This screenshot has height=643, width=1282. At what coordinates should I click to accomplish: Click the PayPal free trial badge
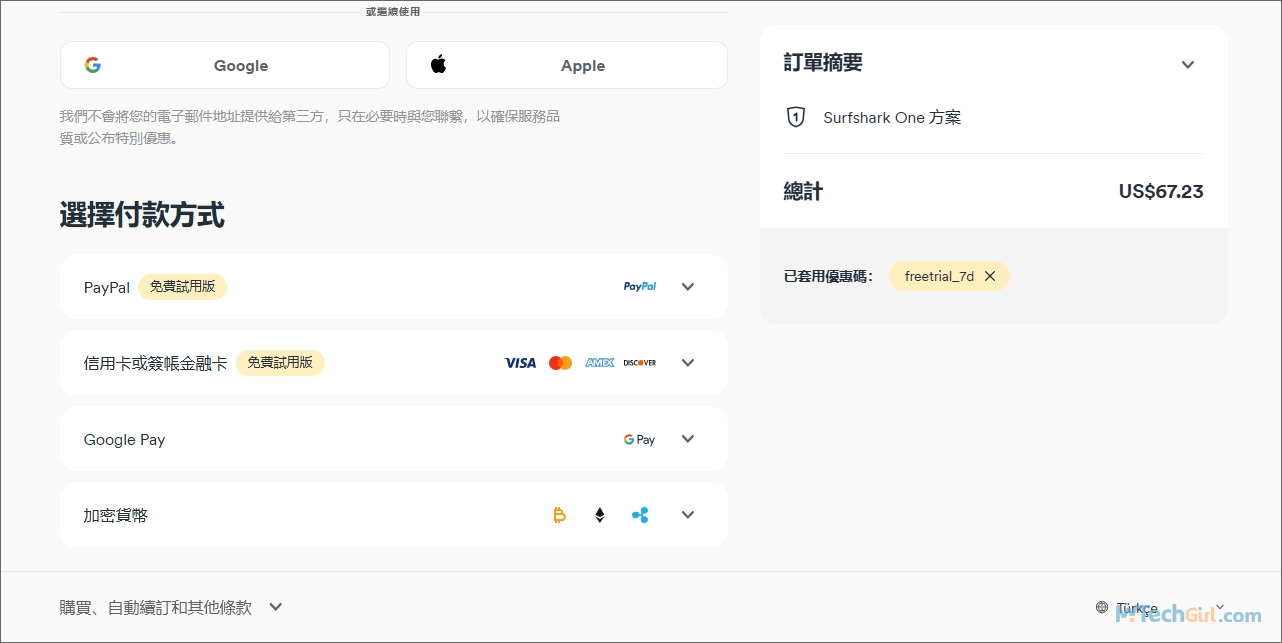182,287
